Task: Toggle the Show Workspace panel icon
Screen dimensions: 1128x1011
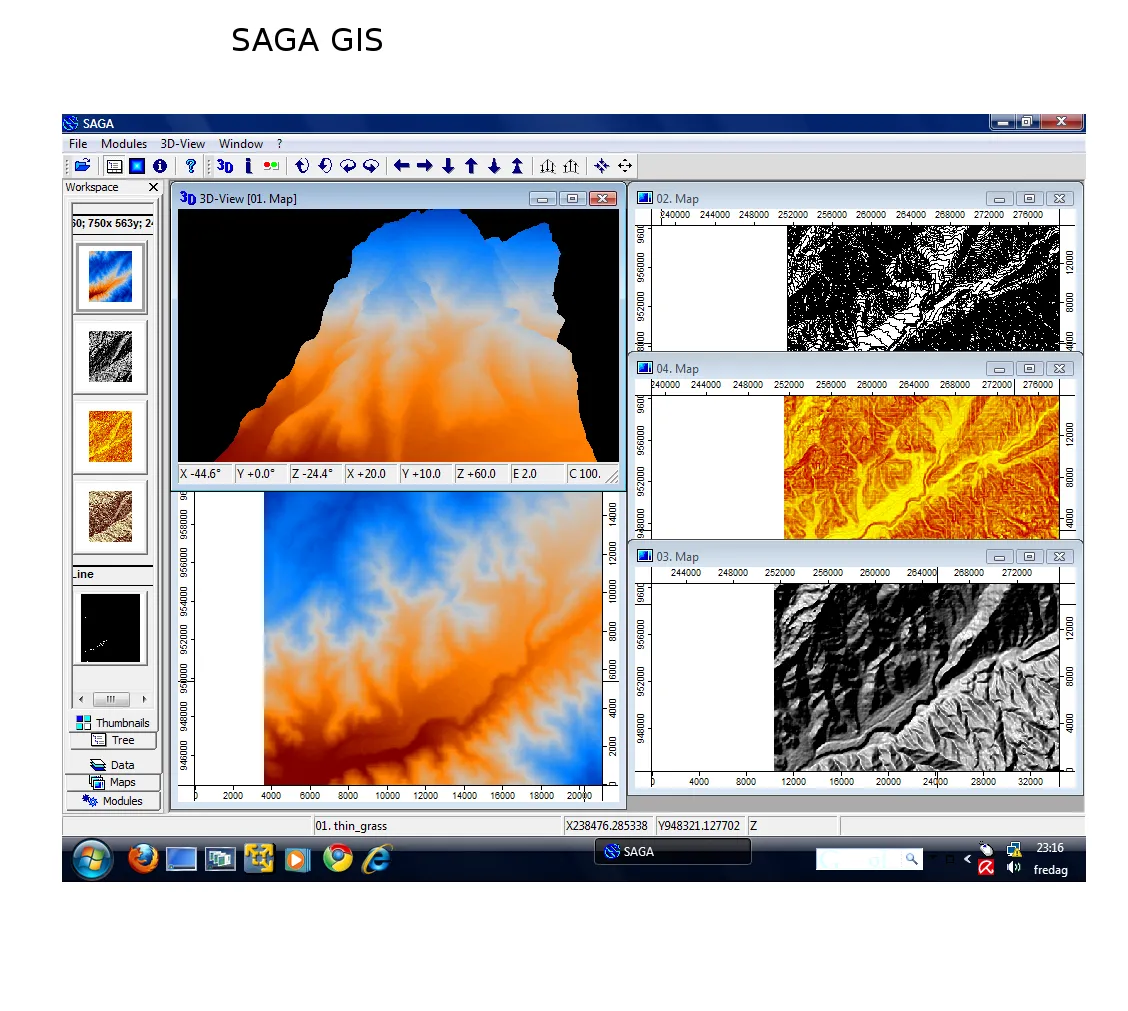Action: click(x=114, y=166)
